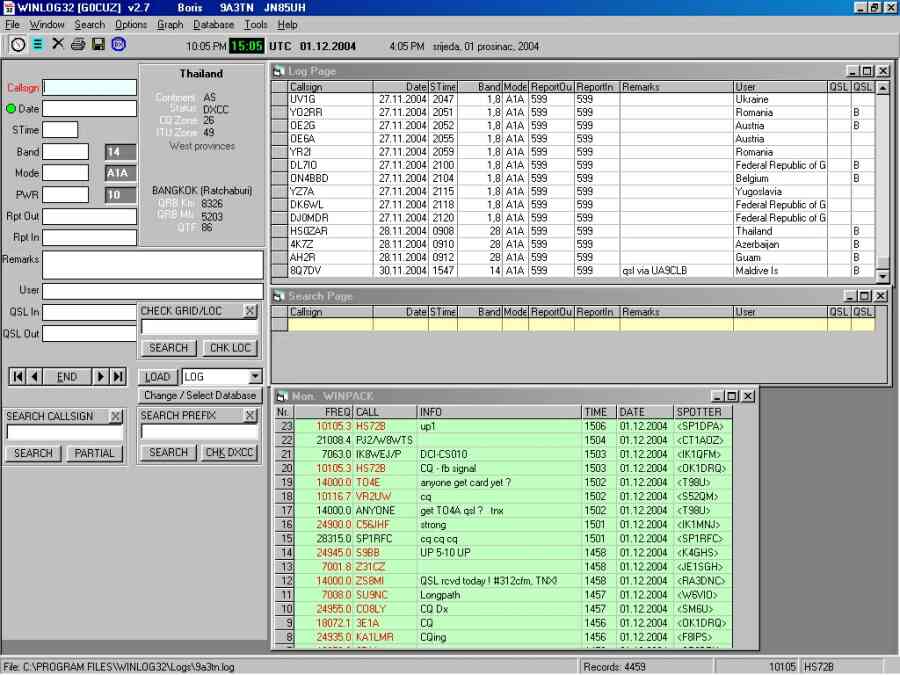The image size is (900, 675).
Task: Click the blue round DX toolbar icon
Action: 118,44
